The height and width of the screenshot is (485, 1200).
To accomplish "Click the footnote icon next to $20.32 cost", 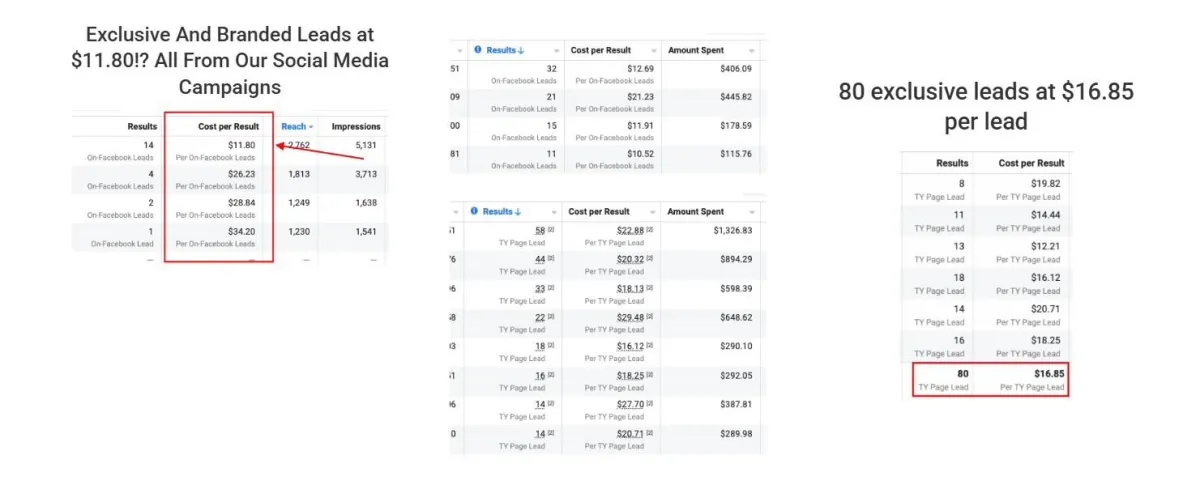I will [650, 260].
